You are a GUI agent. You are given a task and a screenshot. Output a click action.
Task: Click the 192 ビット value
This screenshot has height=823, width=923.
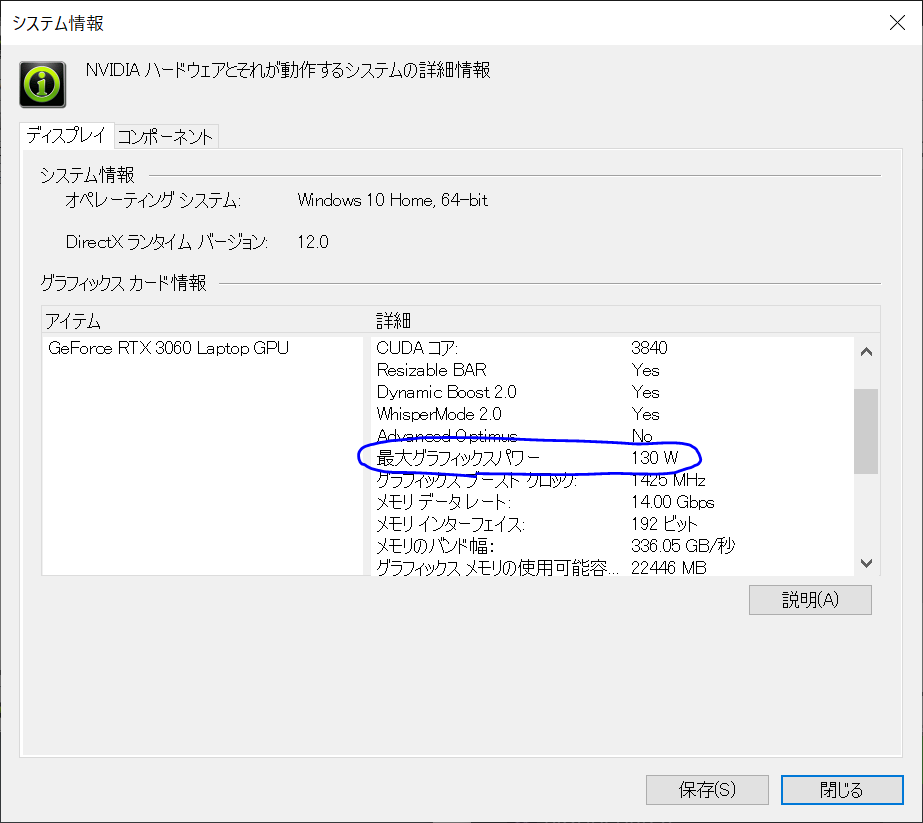(664, 524)
